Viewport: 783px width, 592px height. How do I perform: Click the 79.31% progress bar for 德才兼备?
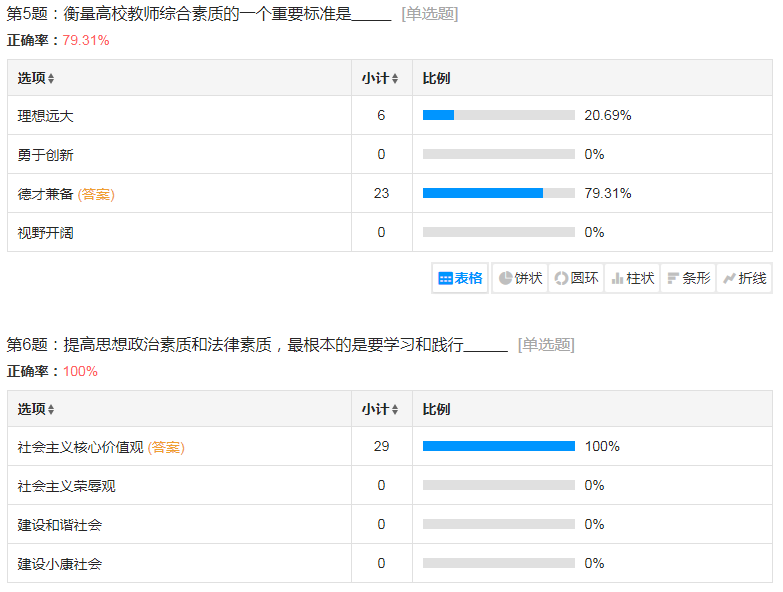tap(498, 193)
